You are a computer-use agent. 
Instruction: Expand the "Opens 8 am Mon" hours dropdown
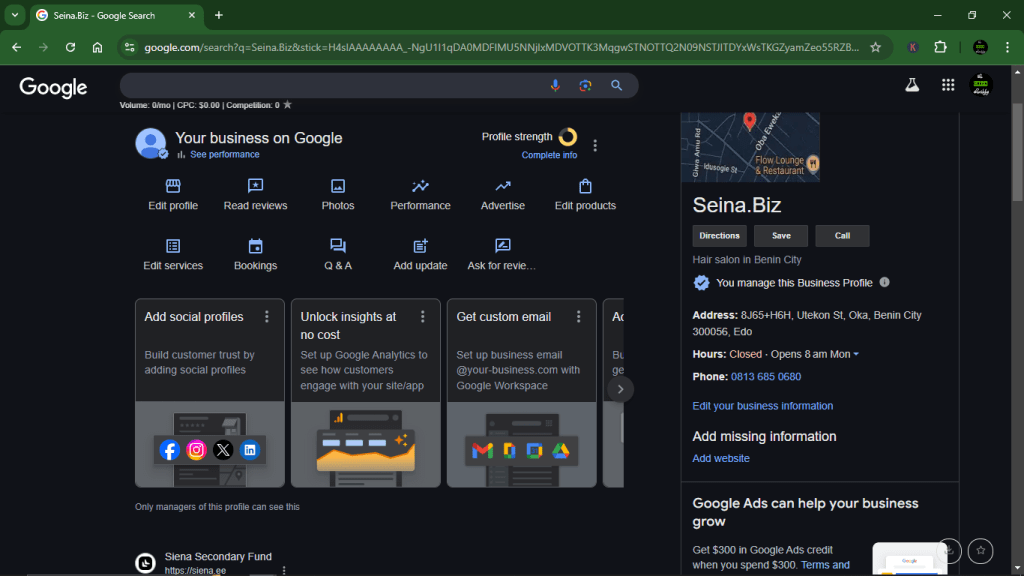tap(856, 354)
